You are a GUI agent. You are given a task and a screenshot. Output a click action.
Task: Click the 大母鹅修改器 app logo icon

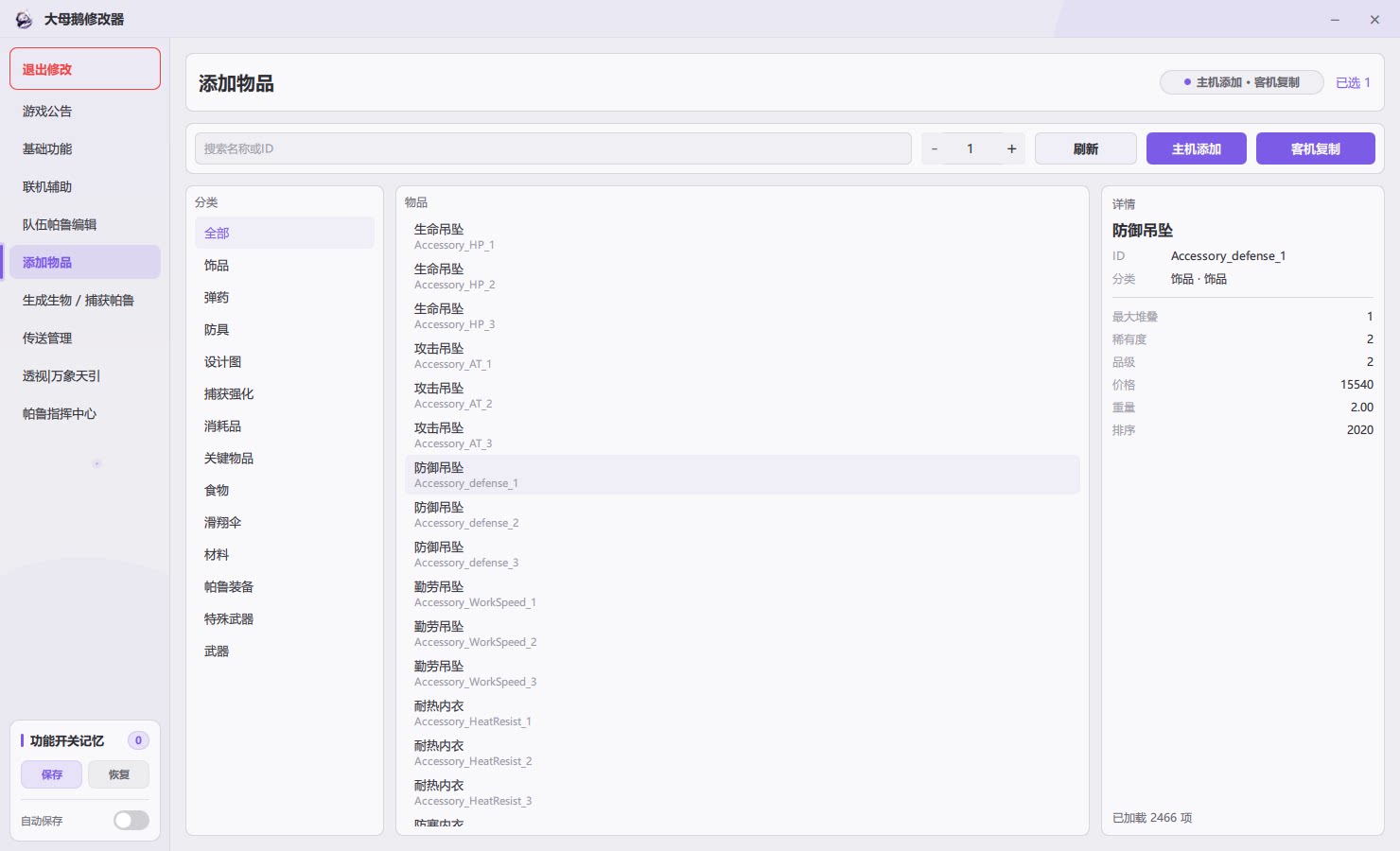tap(24, 19)
